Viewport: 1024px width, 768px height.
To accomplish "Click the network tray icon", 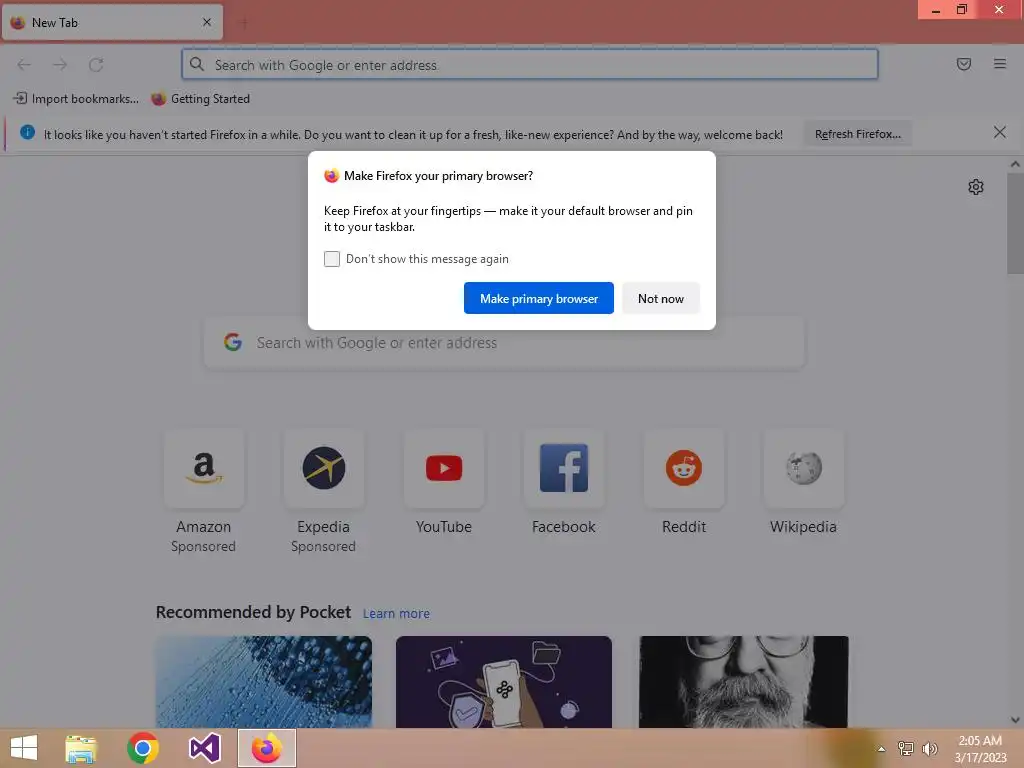I will [905, 748].
